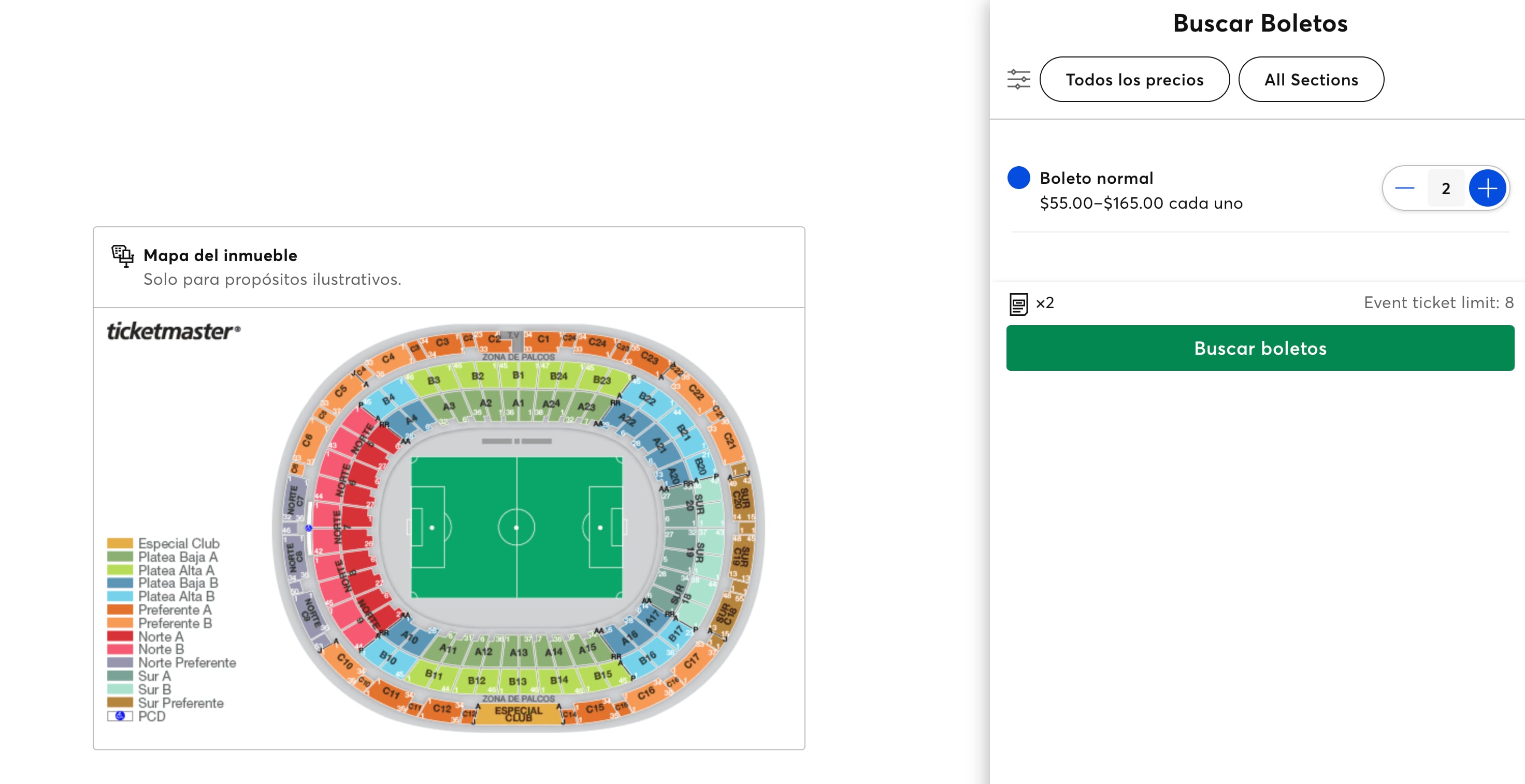Click the plus button to add ticket
The image size is (1525, 784).
pos(1487,188)
